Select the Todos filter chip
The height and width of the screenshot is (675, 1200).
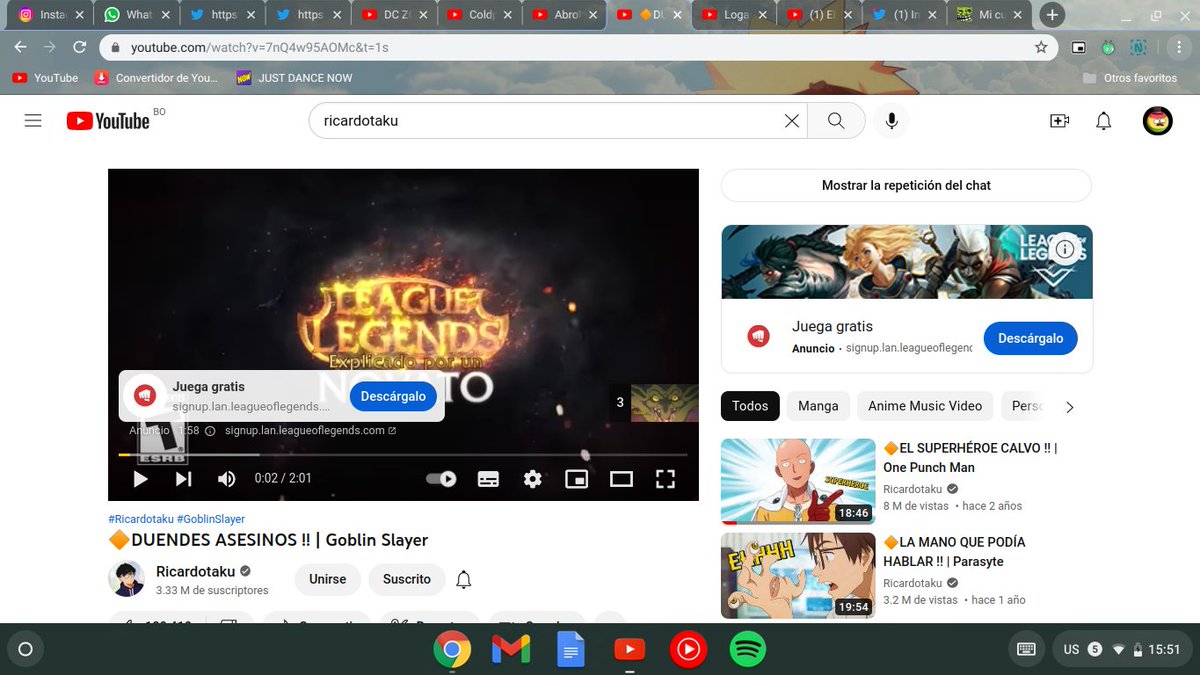(x=750, y=406)
